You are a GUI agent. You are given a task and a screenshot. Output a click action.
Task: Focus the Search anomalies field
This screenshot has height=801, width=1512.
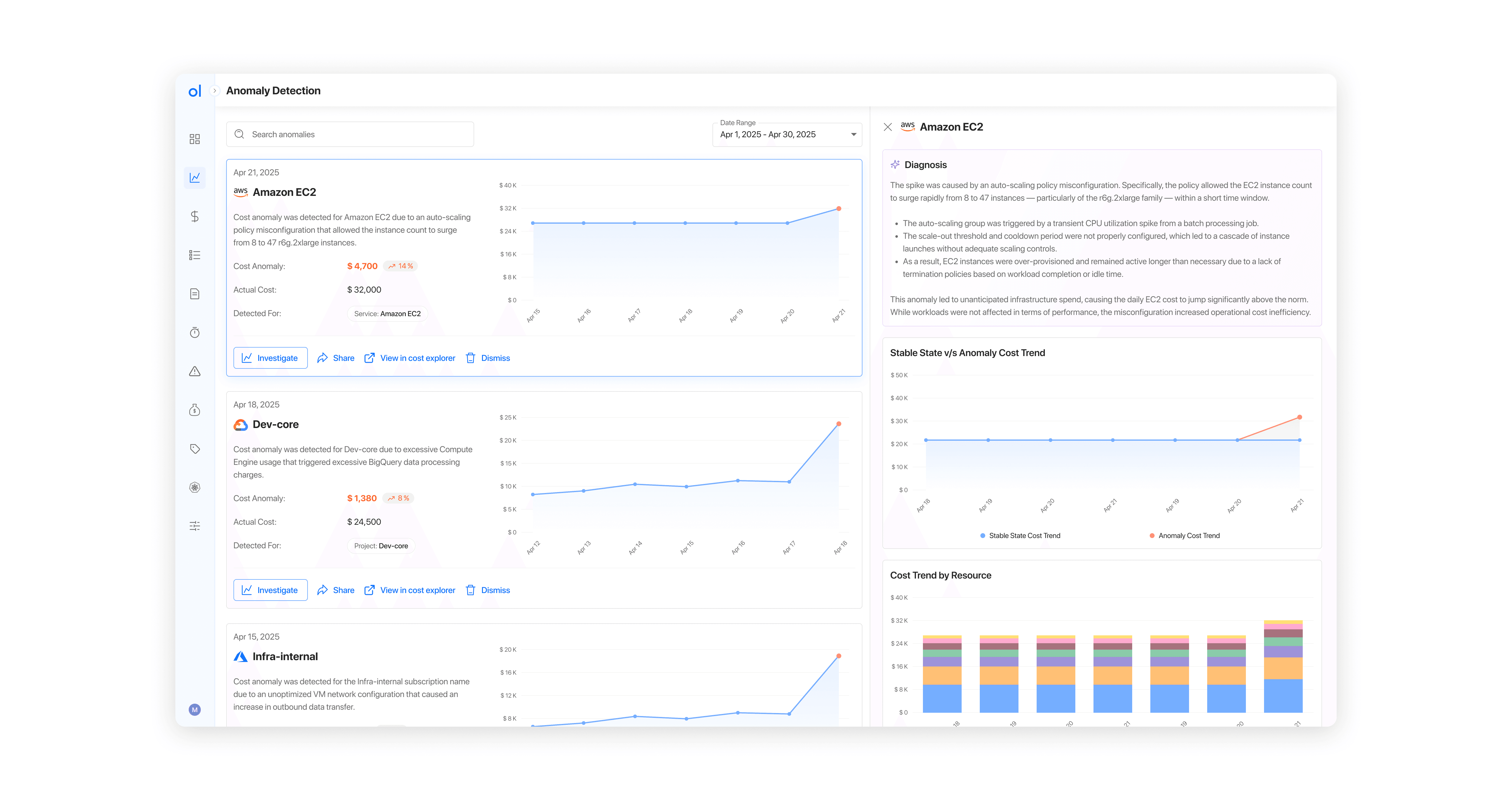tap(350, 135)
